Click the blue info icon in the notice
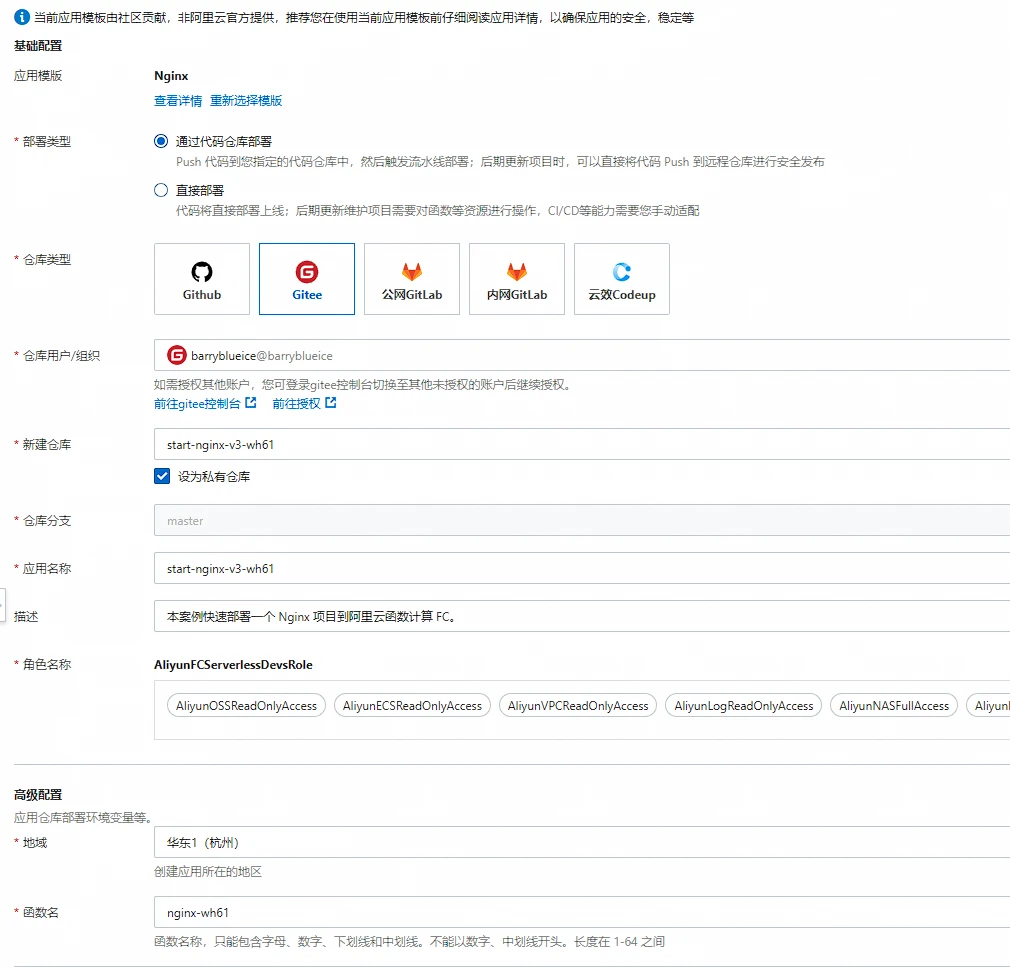 click(x=22, y=17)
